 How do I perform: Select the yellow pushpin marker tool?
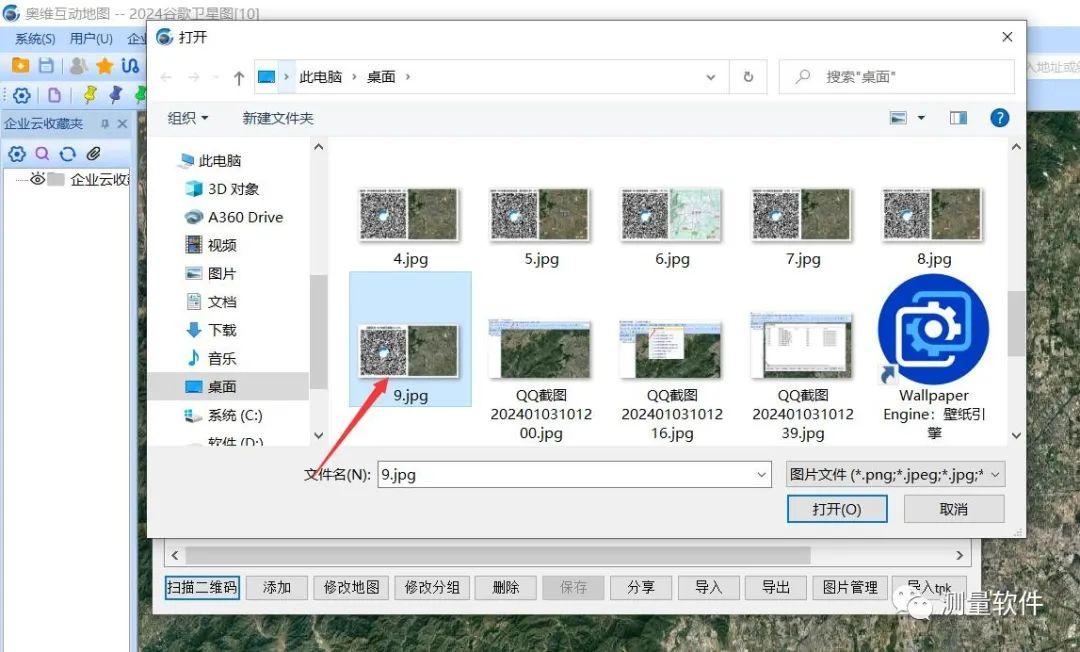pos(88,95)
